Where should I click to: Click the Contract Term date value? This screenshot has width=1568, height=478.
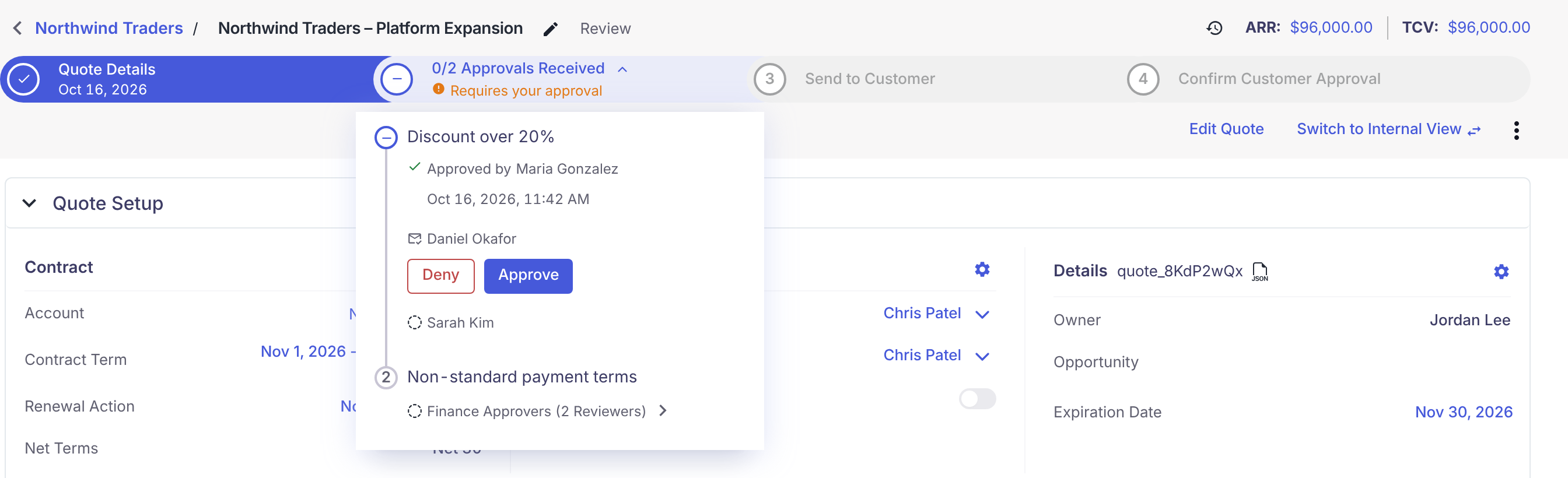308,352
